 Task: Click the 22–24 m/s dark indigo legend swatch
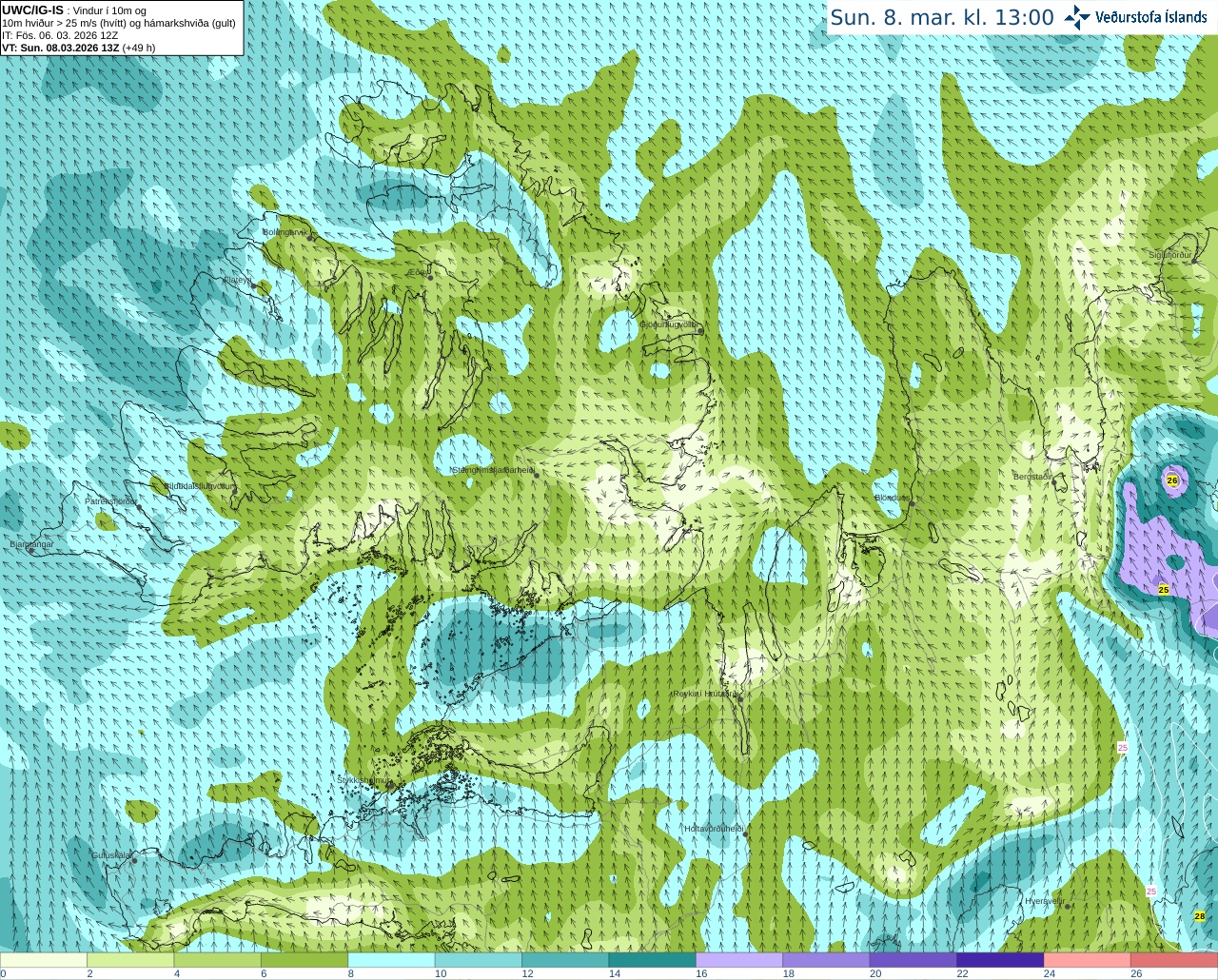pyautogui.click(x=1000, y=960)
